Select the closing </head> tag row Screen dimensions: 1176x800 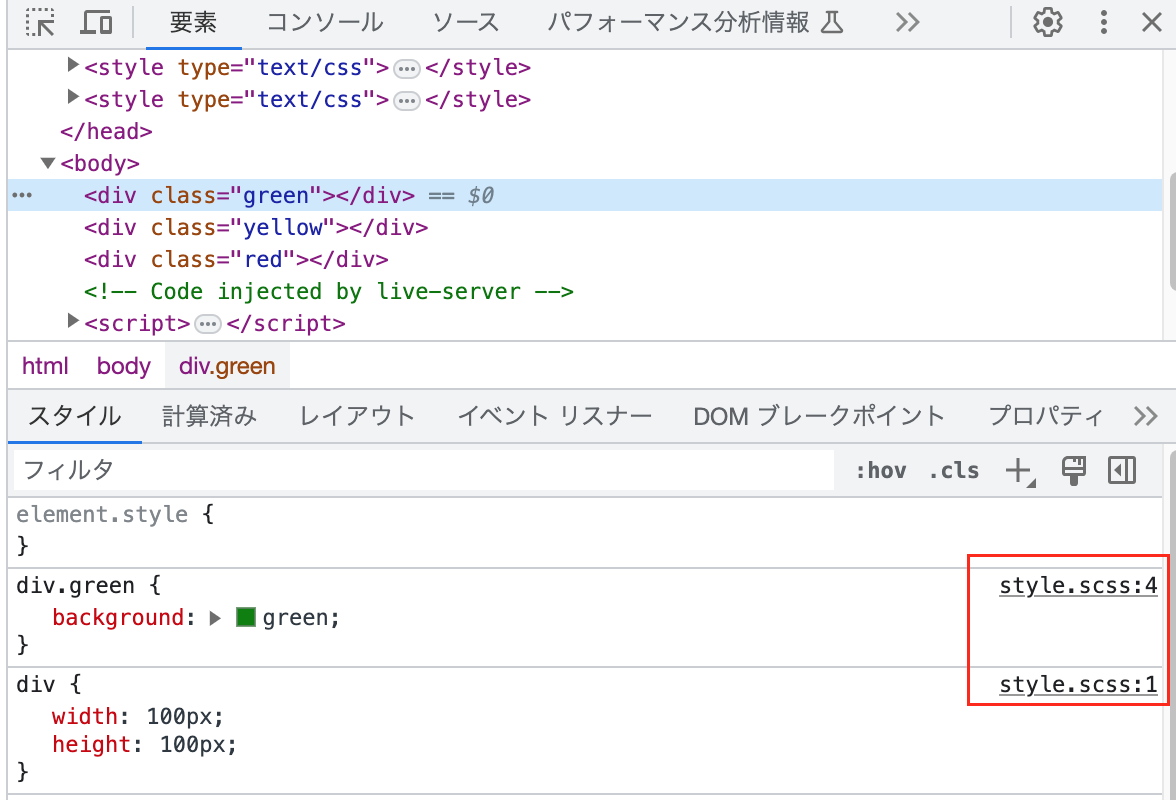click(x=585, y=131)
